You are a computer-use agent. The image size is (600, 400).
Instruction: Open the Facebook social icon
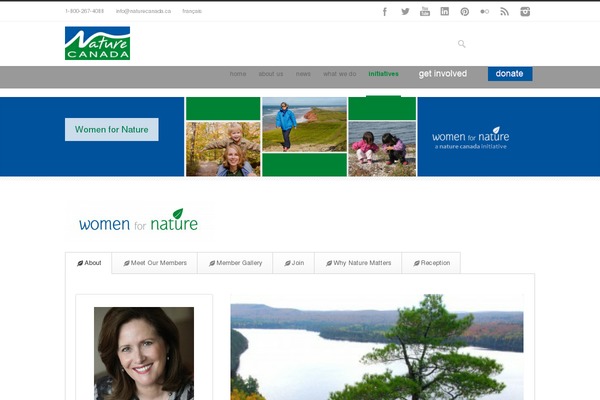[x=385, y=12]
